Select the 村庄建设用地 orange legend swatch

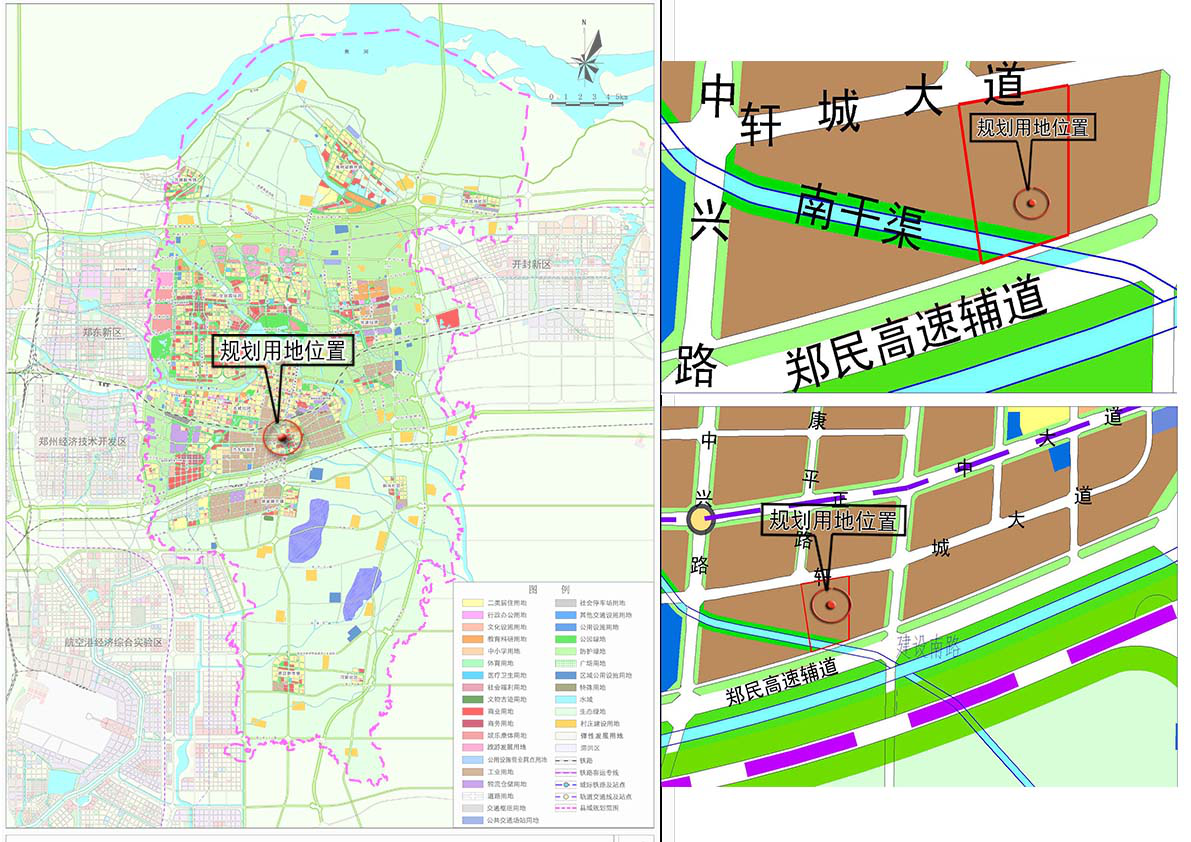567,724
